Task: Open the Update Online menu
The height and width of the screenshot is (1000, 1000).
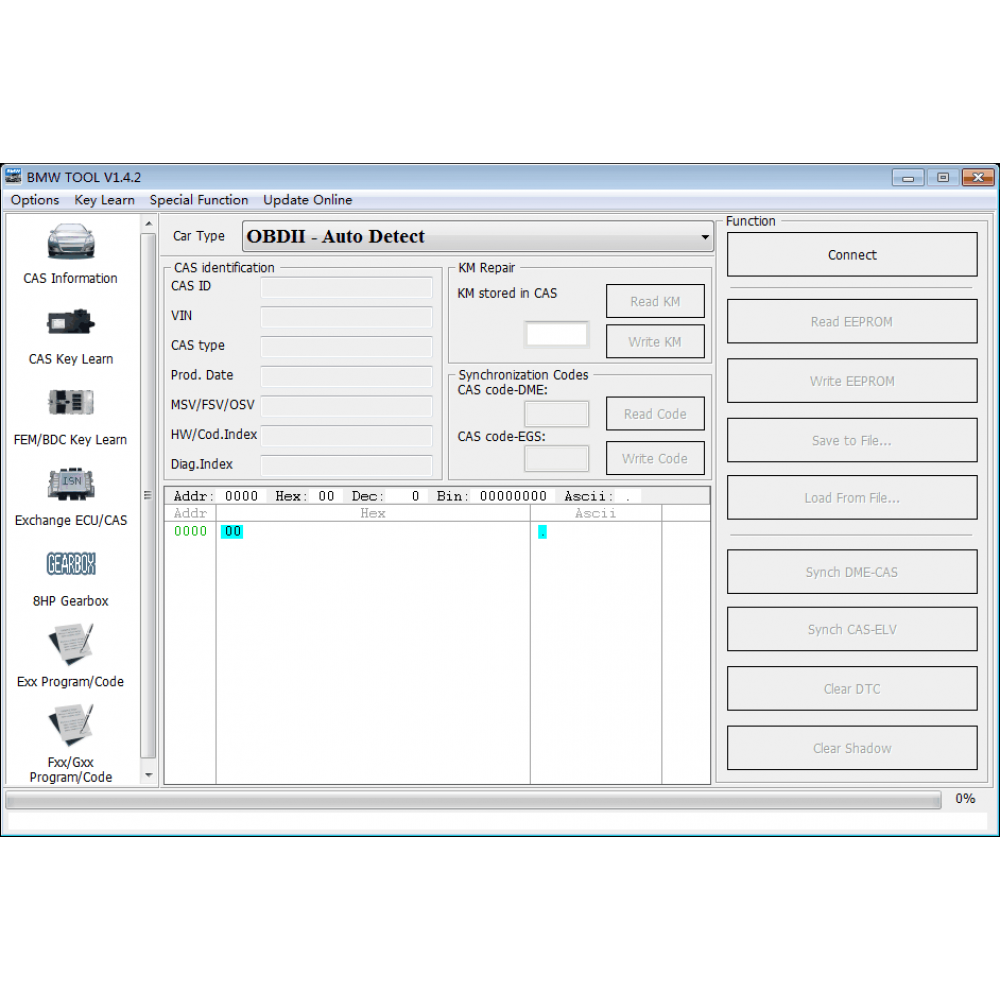Action: pyautogui.click(x=307, y=200)
